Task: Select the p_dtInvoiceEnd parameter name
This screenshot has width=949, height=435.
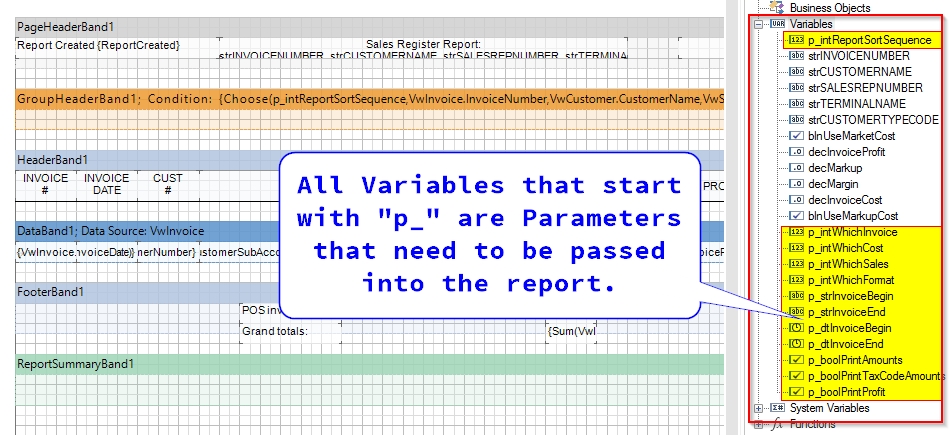Action: coord(846,344)
